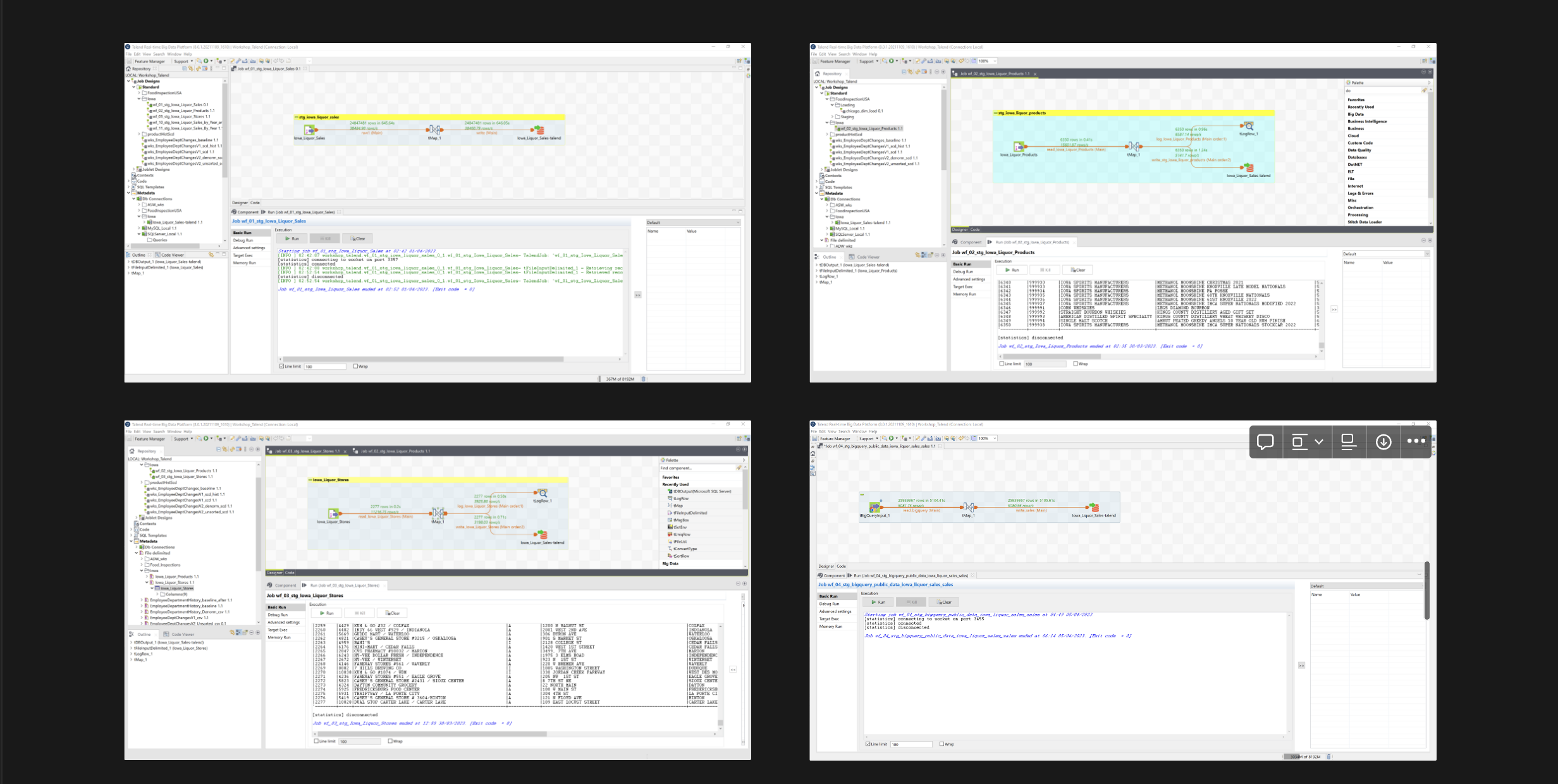Select tFileInputDelimited in the palette list
This screenshot has height=784, width=1558.
point(690,513)
